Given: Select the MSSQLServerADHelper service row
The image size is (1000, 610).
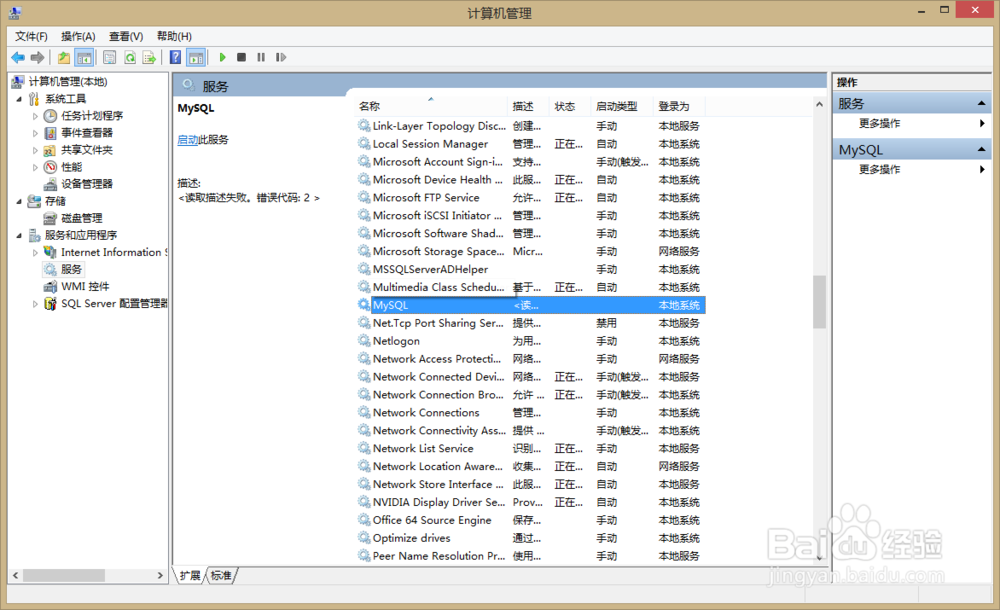Looking at the screenshot, I should tap(530, 269).
